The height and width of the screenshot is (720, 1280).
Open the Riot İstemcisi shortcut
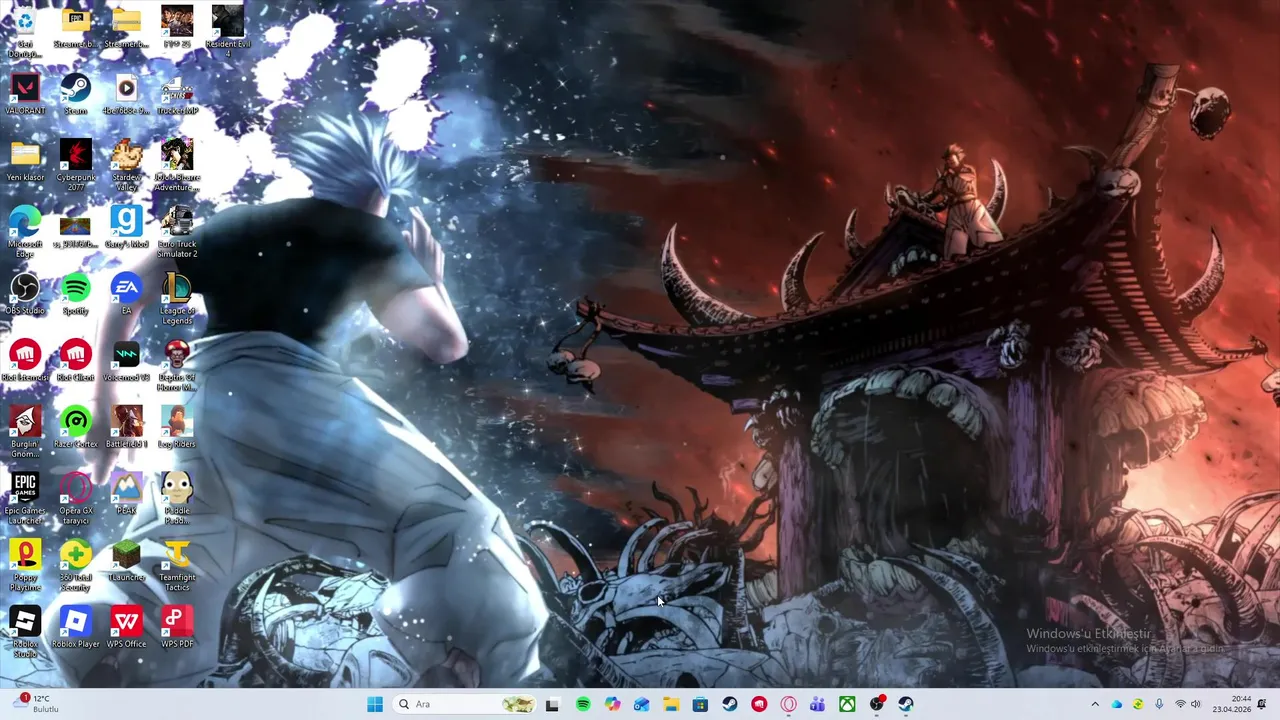tap(25, 362)
